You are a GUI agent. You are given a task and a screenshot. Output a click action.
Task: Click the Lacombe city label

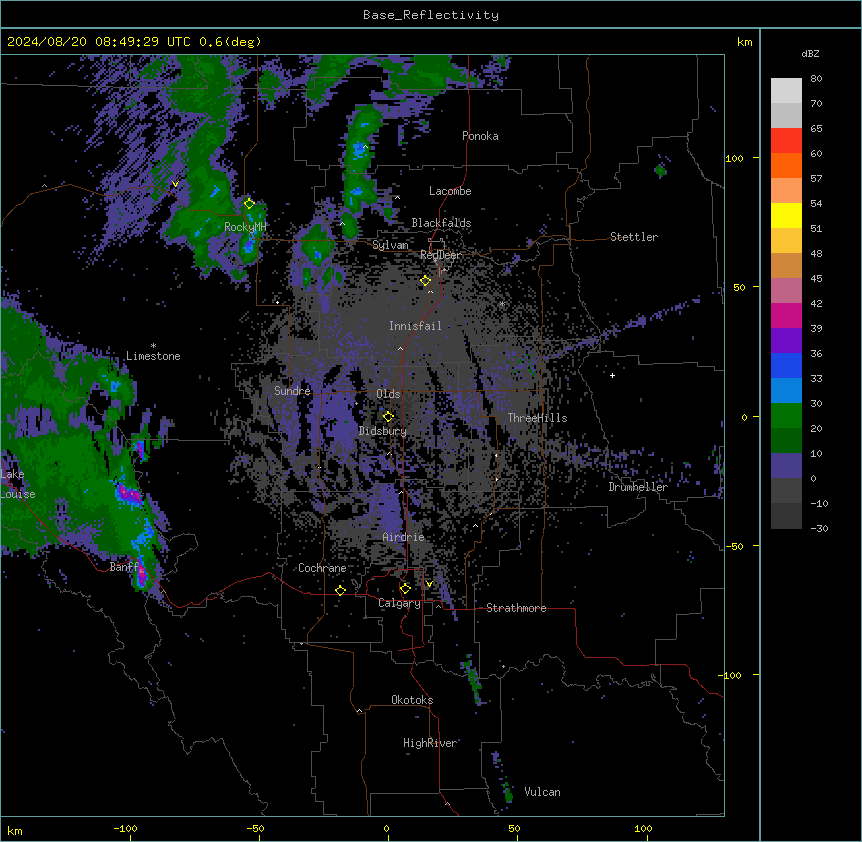click(x=450, y=191)
